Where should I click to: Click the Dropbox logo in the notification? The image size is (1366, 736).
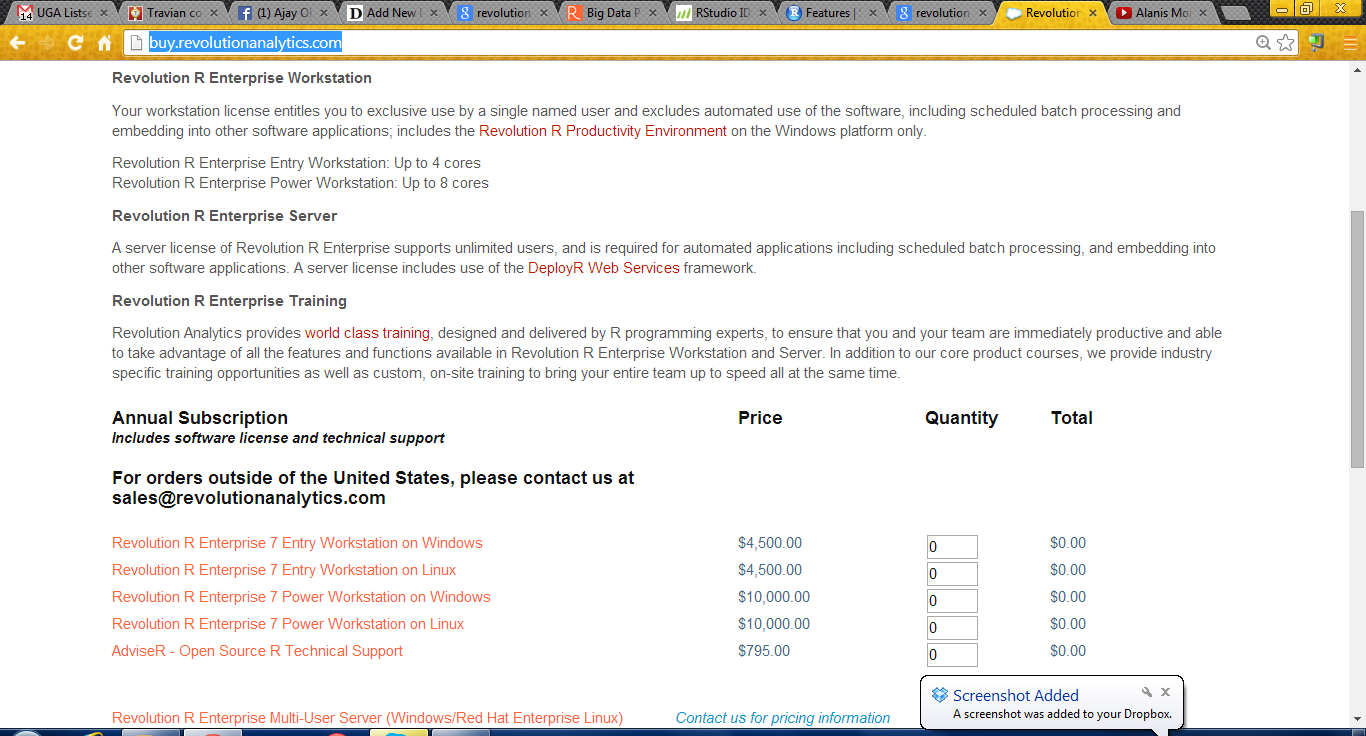pos(939,695)
